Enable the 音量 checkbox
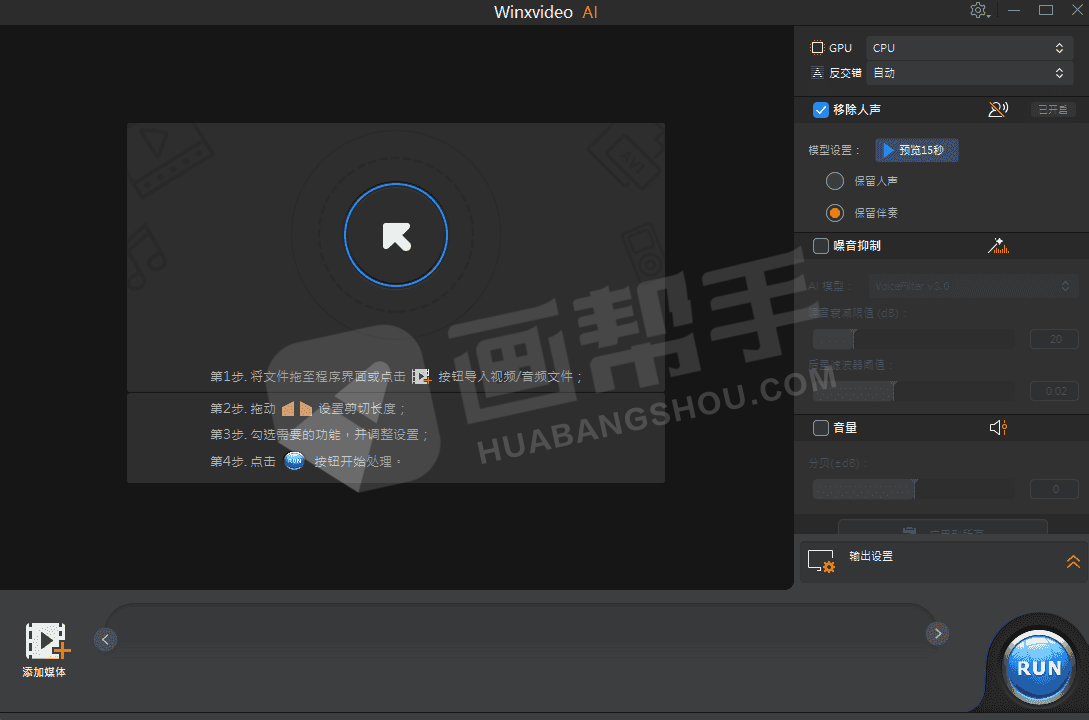The image size is (1089, 720). point(821,428)
